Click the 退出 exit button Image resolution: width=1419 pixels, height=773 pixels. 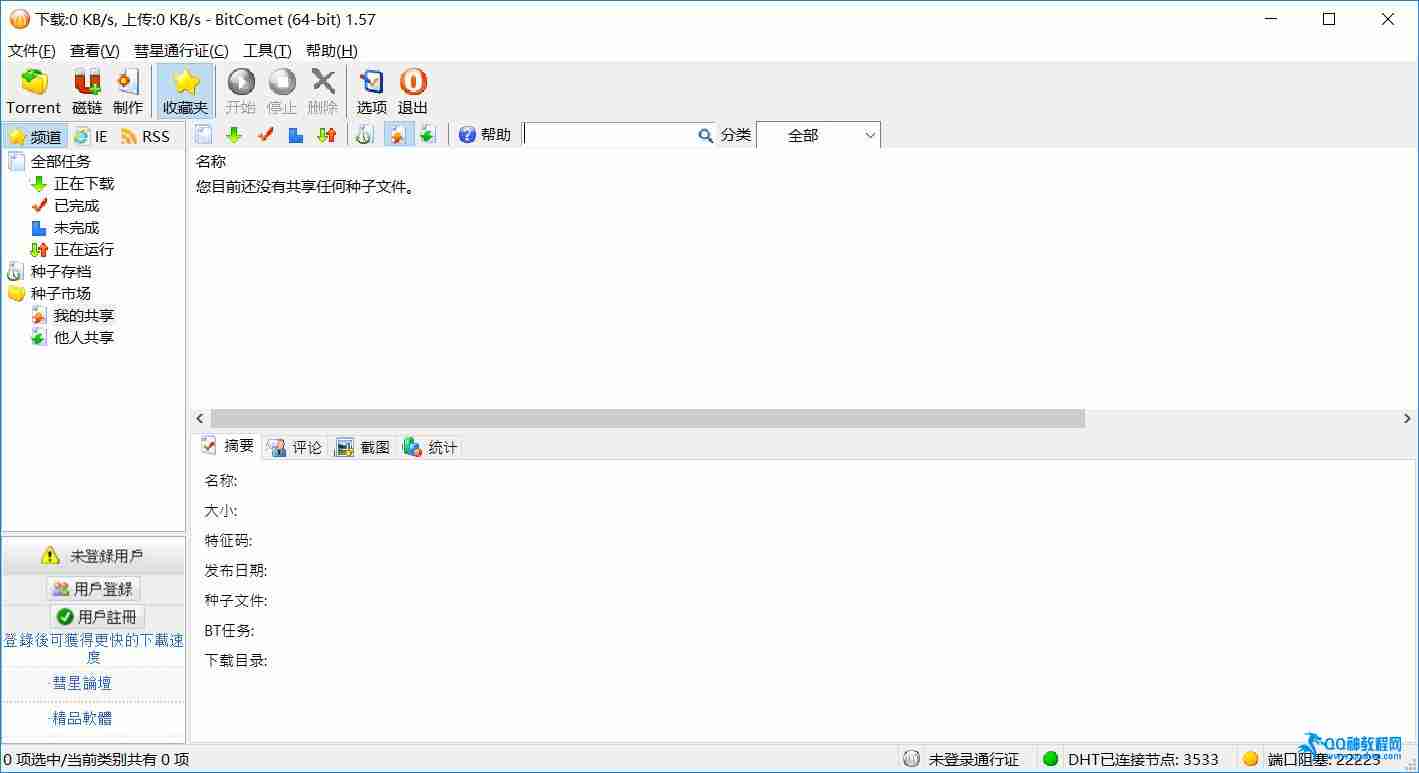[x=413, y=91]
